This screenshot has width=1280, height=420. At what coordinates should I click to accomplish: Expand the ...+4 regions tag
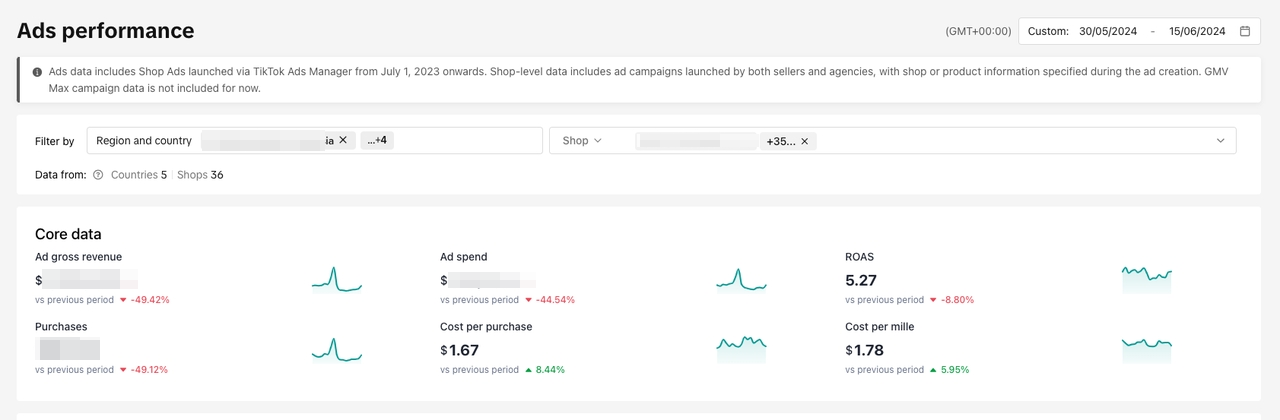coord(377,141)
